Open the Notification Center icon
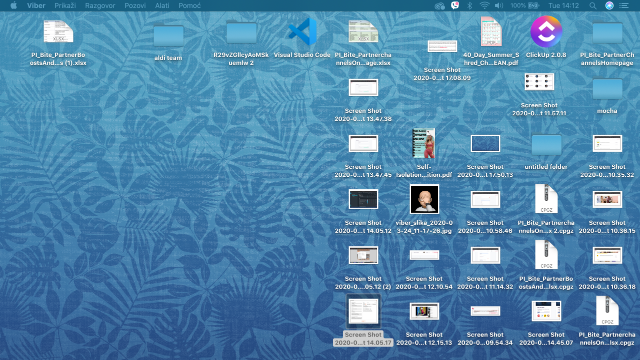 click(x=624, y=5)
